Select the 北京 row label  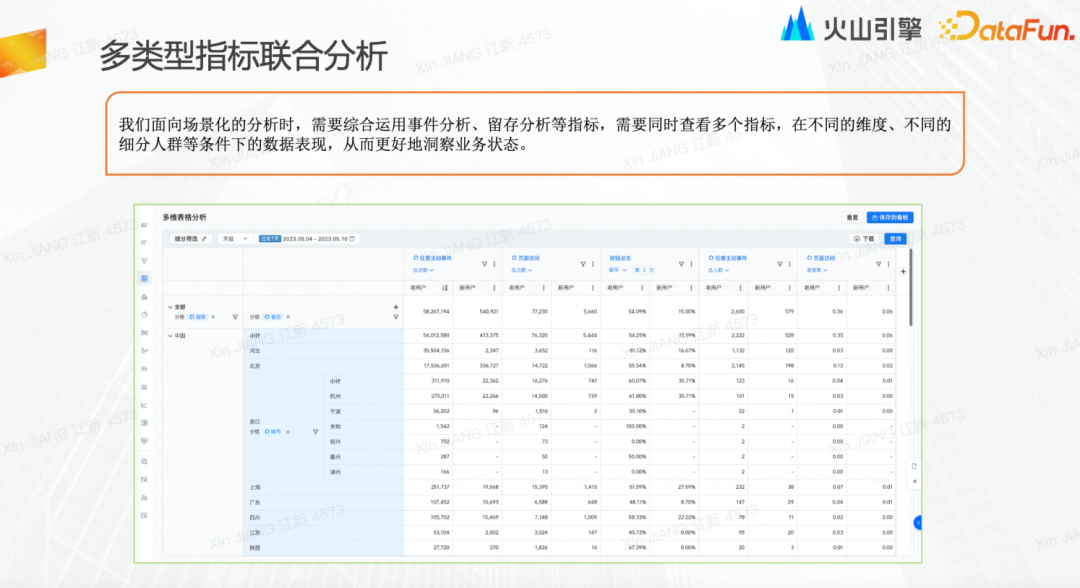coord(255,366)
